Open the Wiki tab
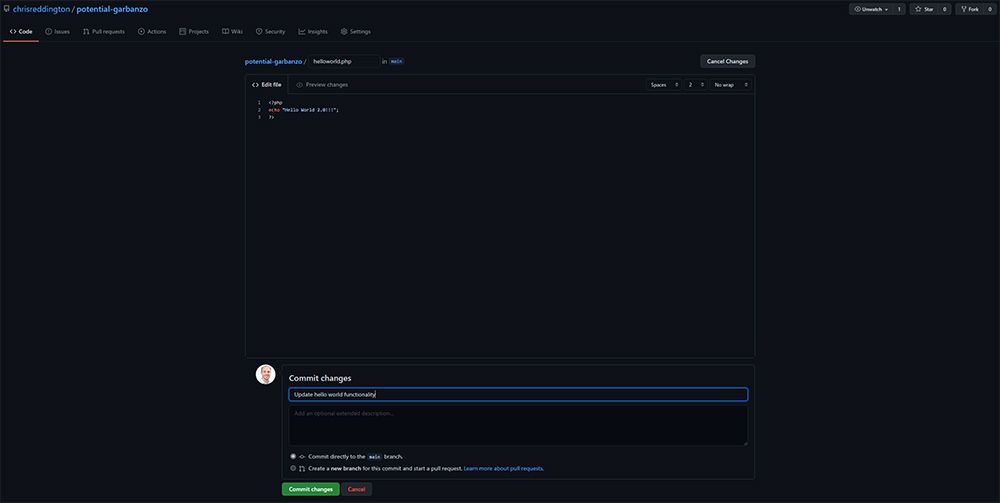This screenshot has height=503, width=1000. coord(232,31)
